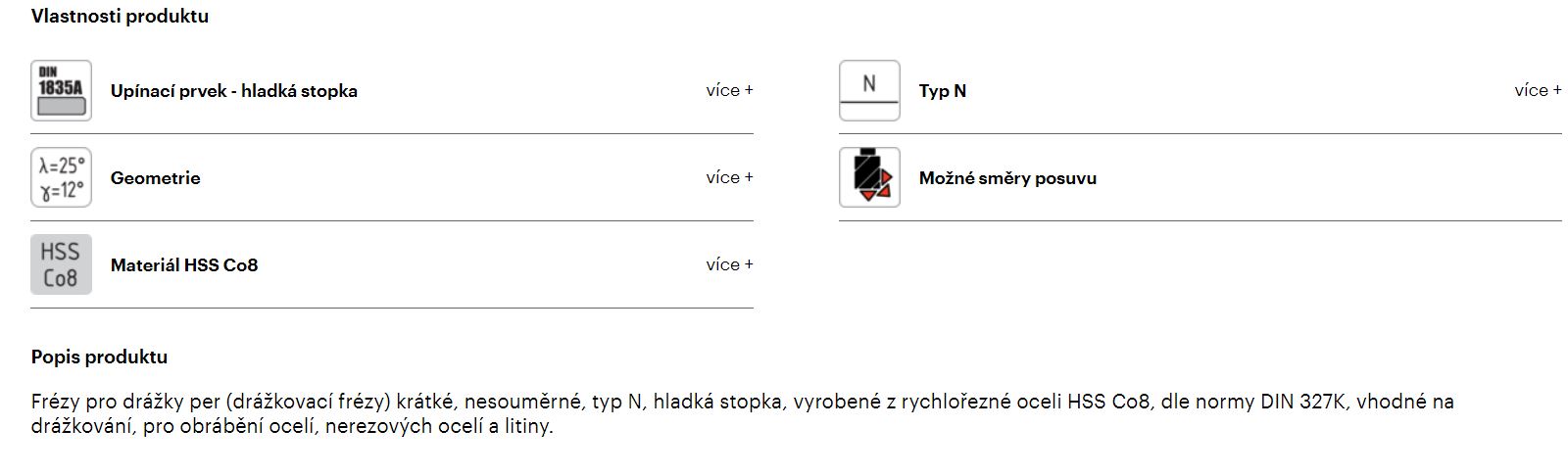Click the DIN 1835A shank icon
The width and height of the screenshot is (1568, 476).
coord(61,90)
